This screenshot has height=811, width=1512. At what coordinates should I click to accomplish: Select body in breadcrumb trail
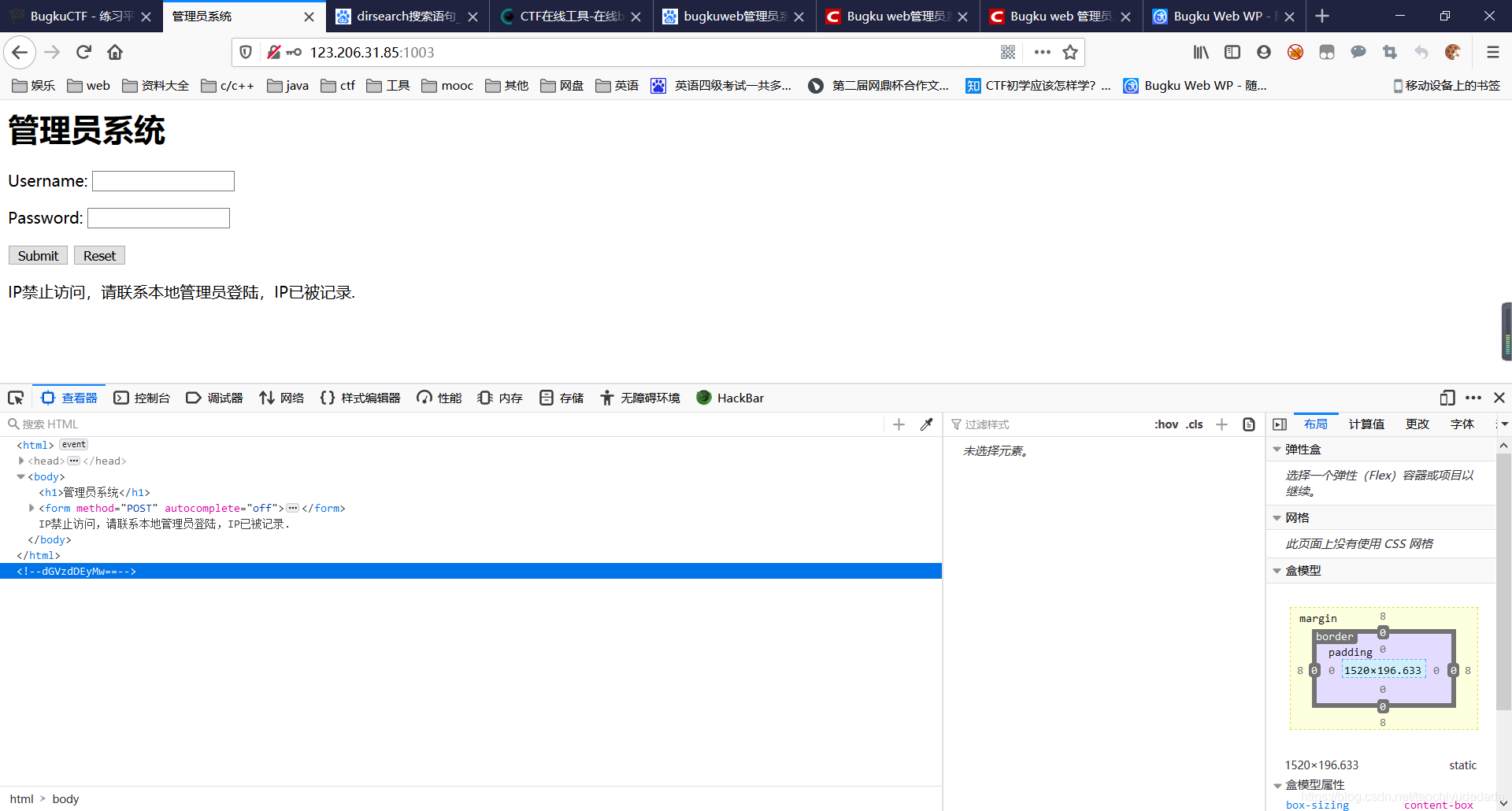pyautogui.click(x=65, y=798)
